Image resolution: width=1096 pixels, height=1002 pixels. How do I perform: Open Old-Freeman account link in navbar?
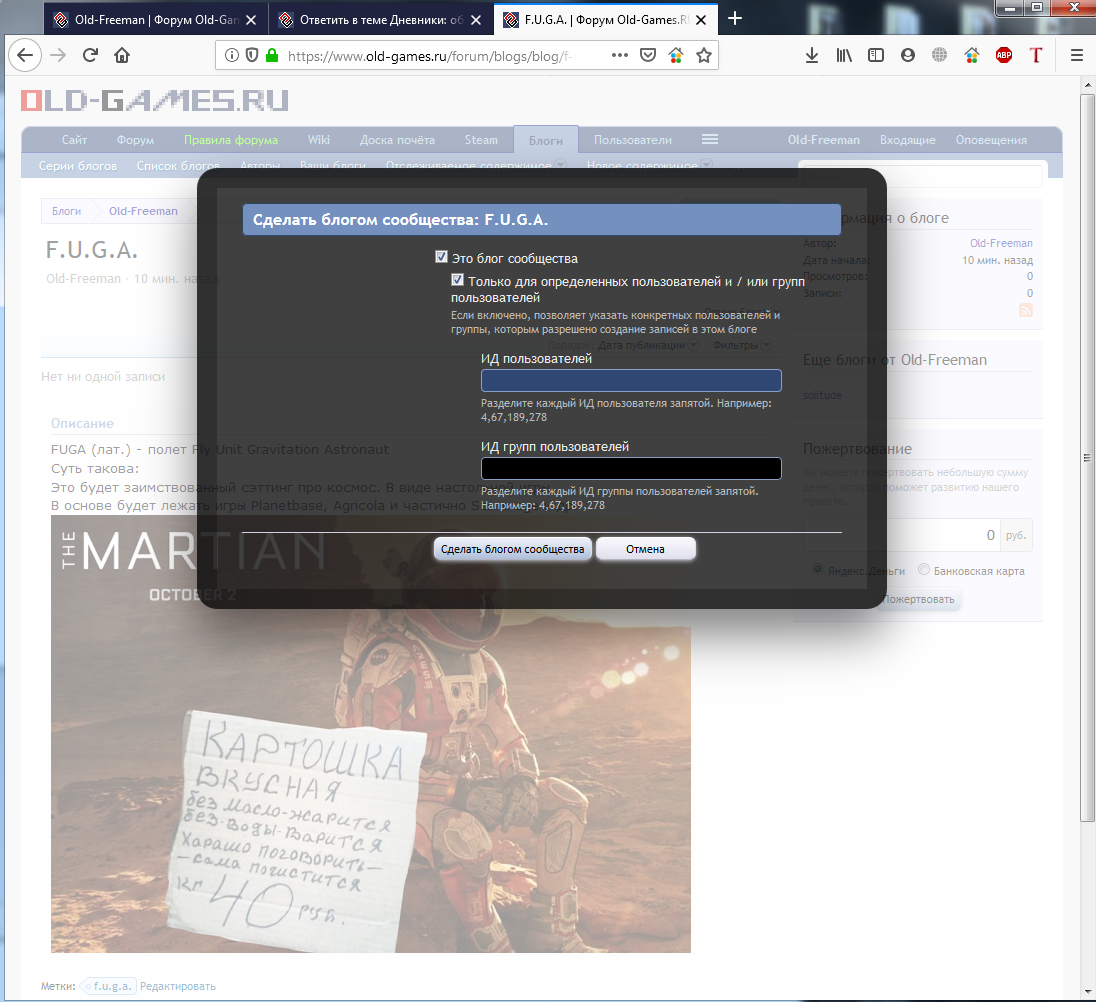[823, 140]
